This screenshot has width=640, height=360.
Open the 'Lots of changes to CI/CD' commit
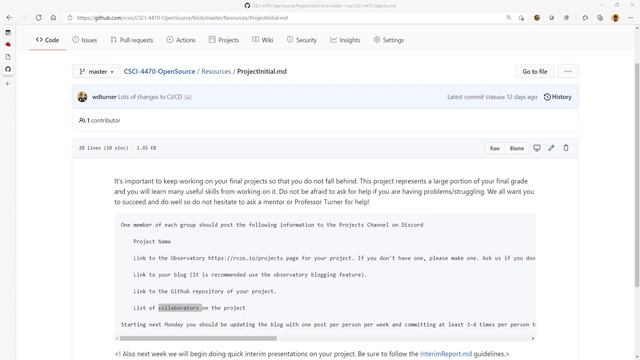(150, 97)
